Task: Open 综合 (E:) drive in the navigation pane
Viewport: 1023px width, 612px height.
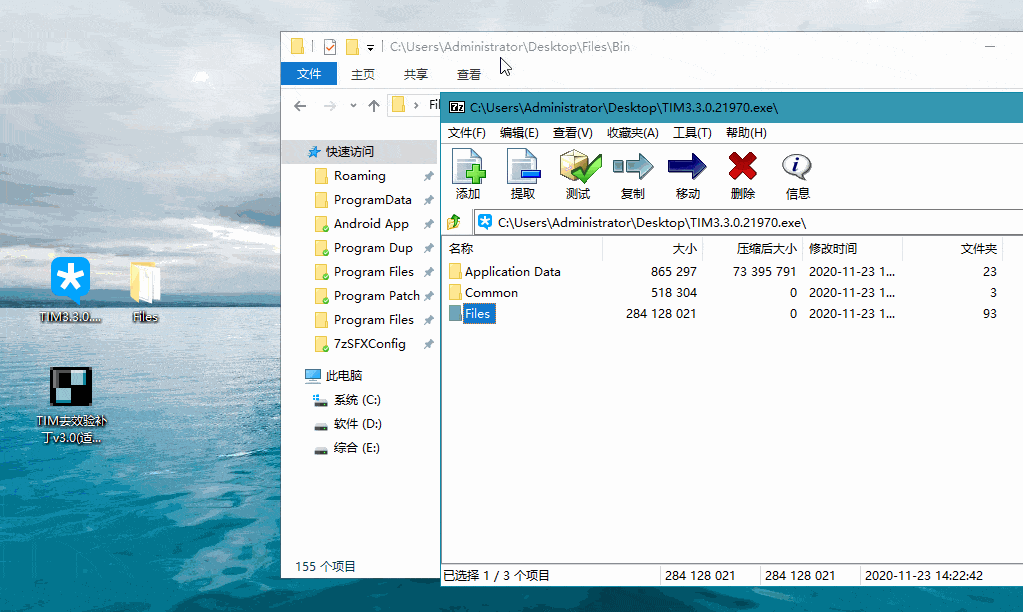Action: point(356,448)
